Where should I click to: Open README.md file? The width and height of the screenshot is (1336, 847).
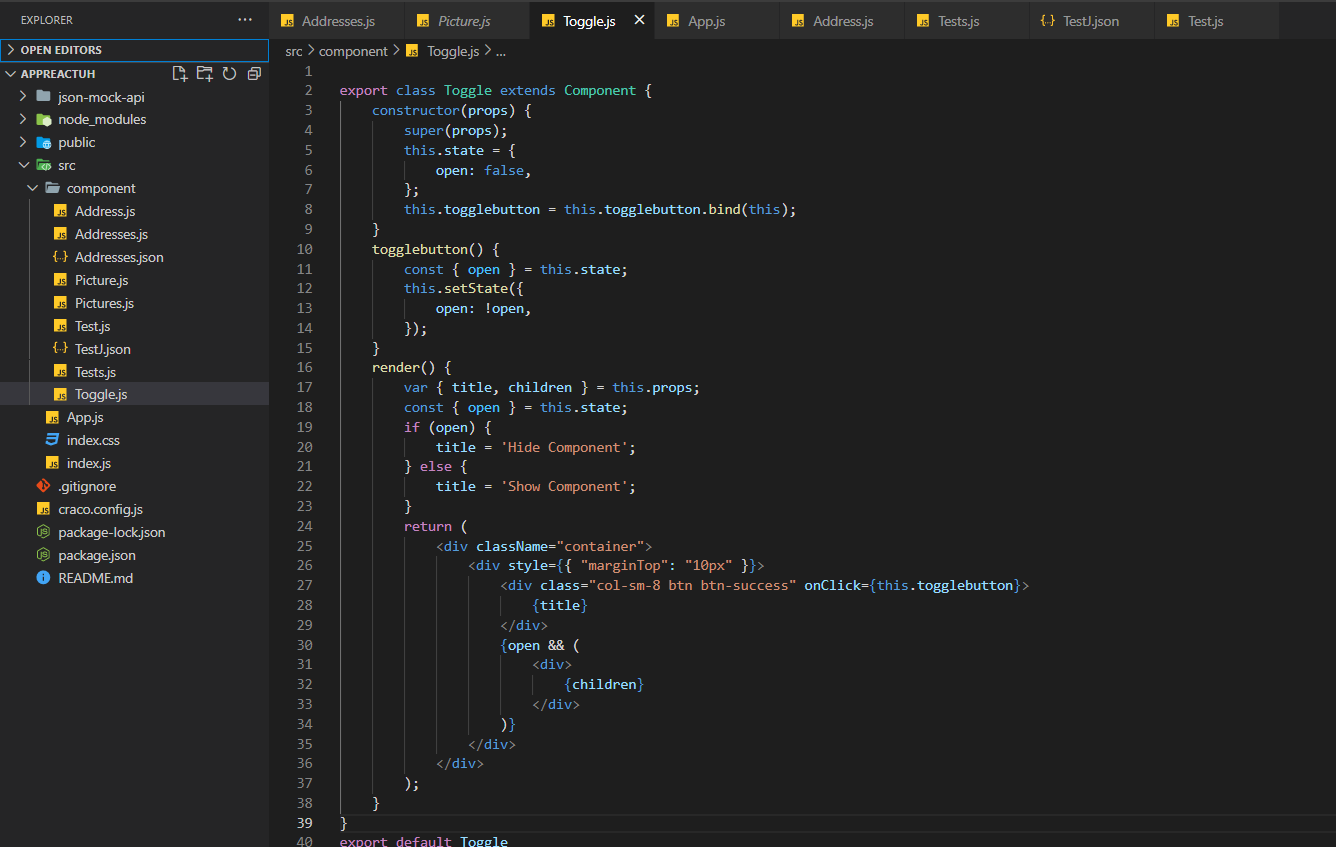point(135,578)
